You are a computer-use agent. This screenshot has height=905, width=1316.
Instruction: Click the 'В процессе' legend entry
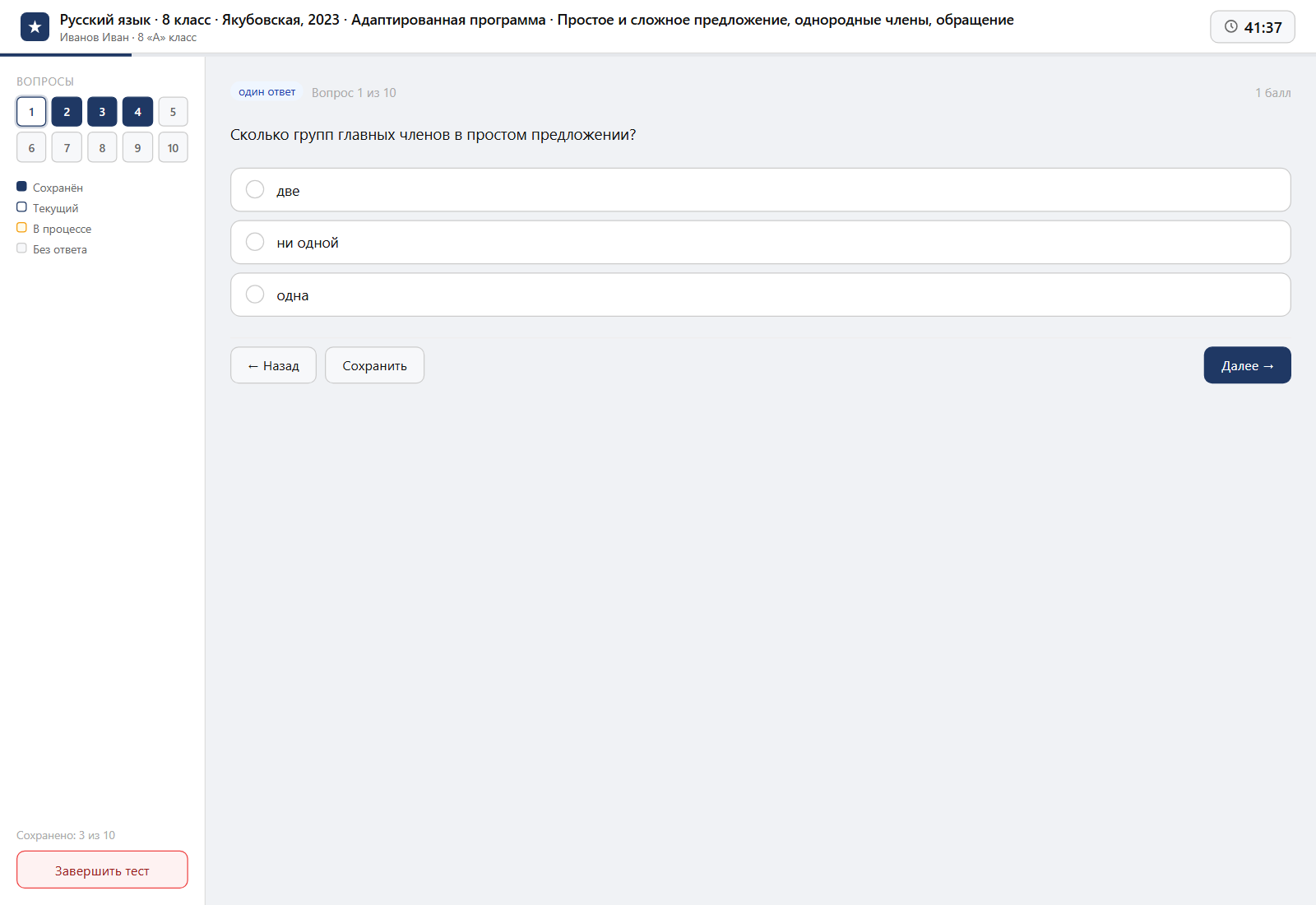(54, 229)
